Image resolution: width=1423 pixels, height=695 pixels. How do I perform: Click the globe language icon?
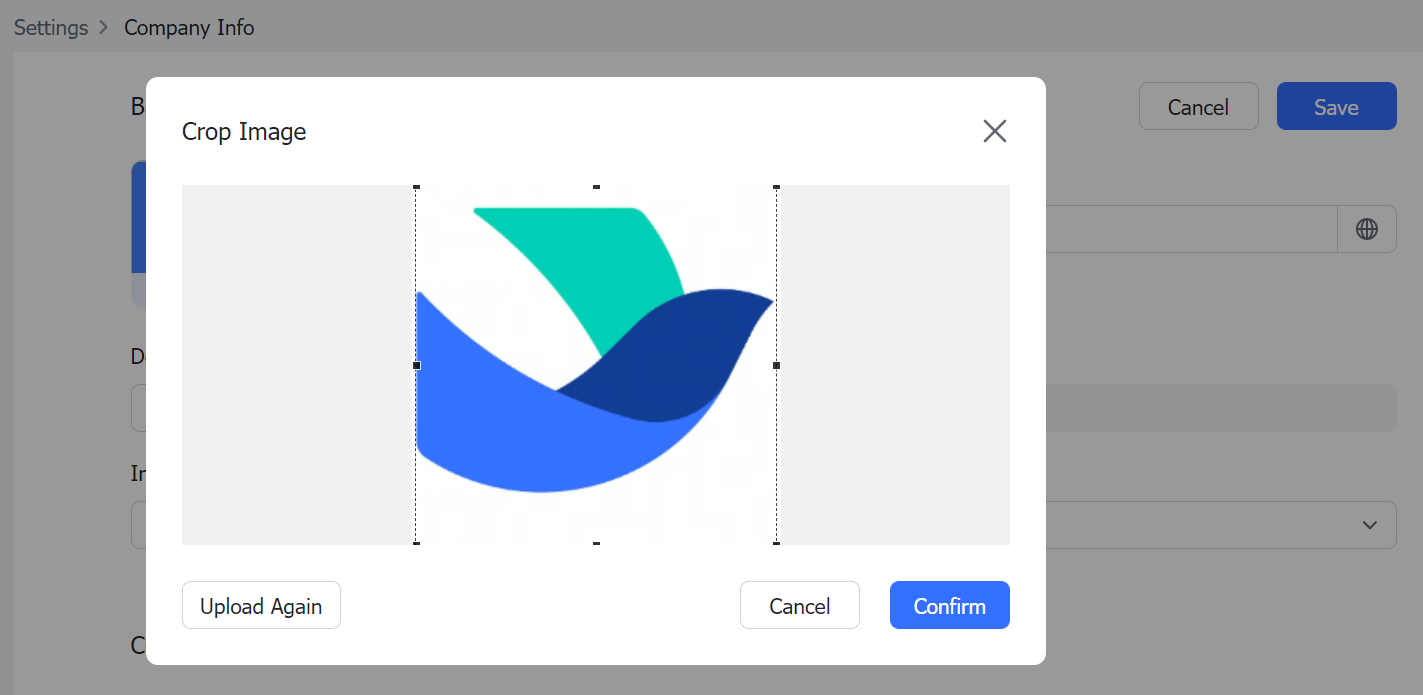coord(1366,229)
